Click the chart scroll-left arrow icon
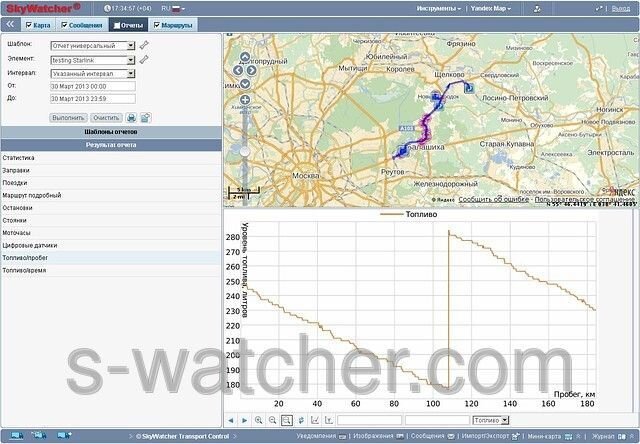 click(231, 420)
